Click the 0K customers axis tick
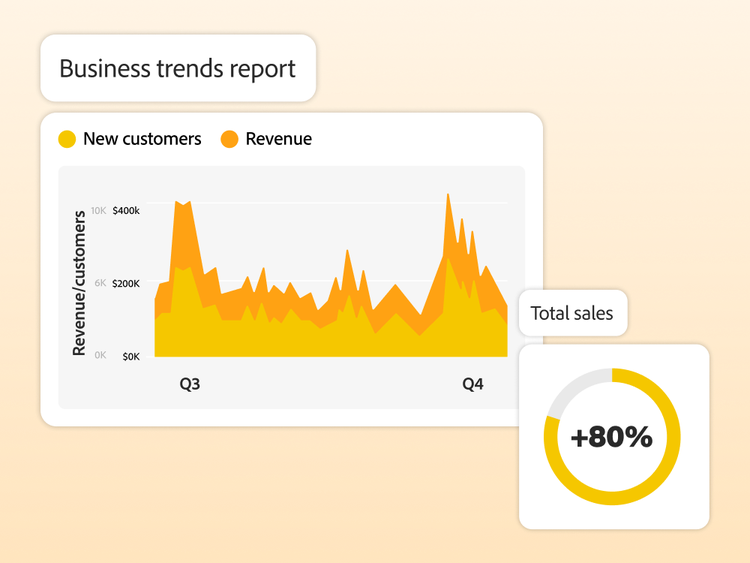The image size is (750, 563). (x=99, y=356)
